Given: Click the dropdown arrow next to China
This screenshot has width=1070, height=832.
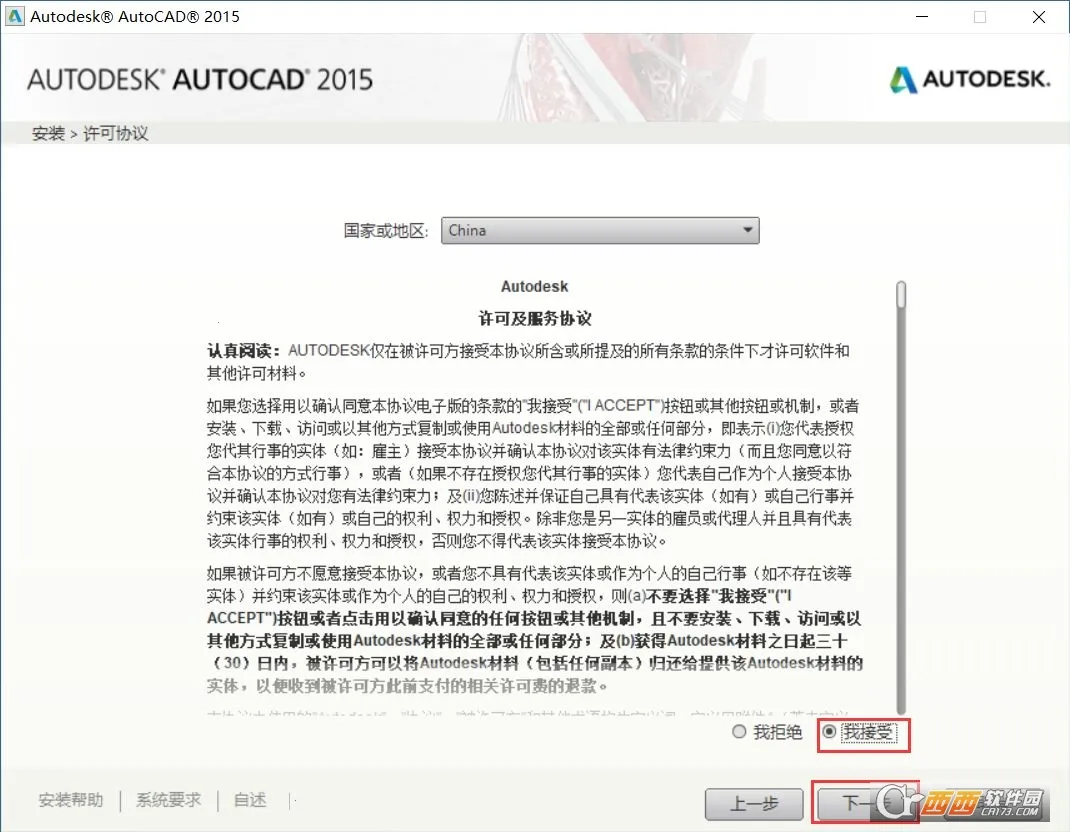Looking at the screenshot, I should point(745,230).
